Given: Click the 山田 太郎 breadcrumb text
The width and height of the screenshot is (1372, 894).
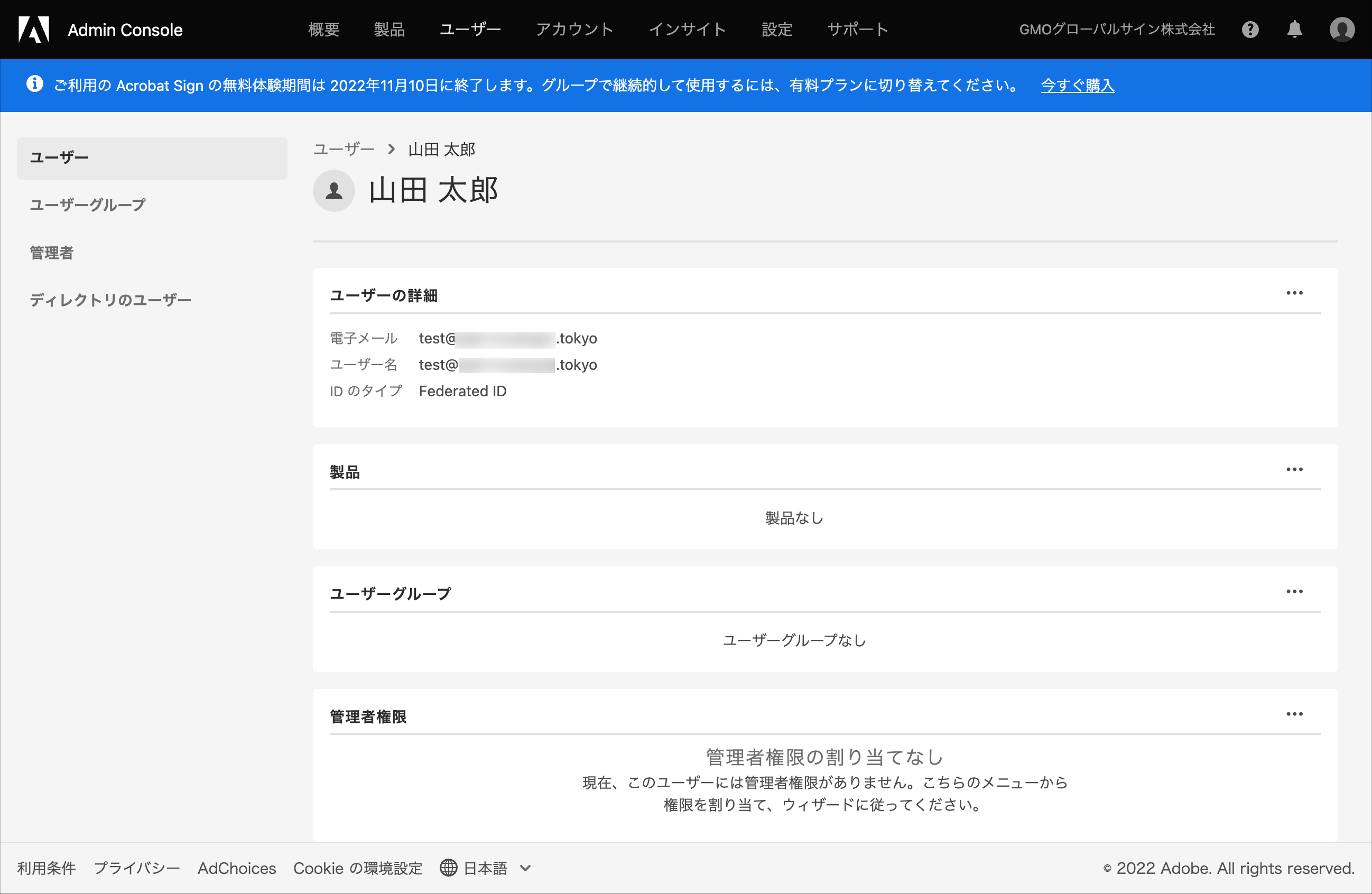Looking at the screenshot, I should coord(442,150).
